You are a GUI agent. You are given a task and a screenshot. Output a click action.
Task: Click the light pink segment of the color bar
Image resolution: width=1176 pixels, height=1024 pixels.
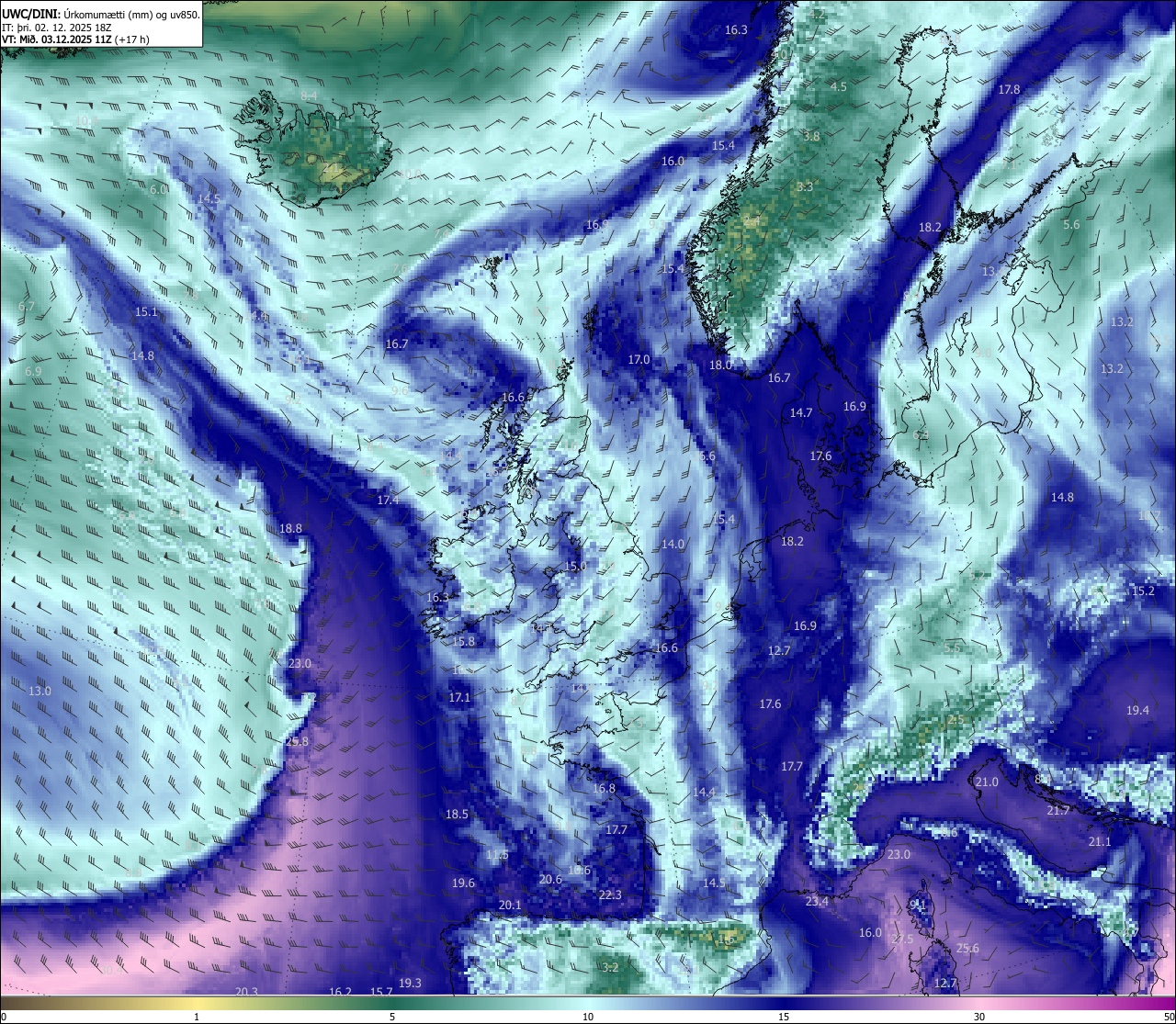(x=979, y=1003)
